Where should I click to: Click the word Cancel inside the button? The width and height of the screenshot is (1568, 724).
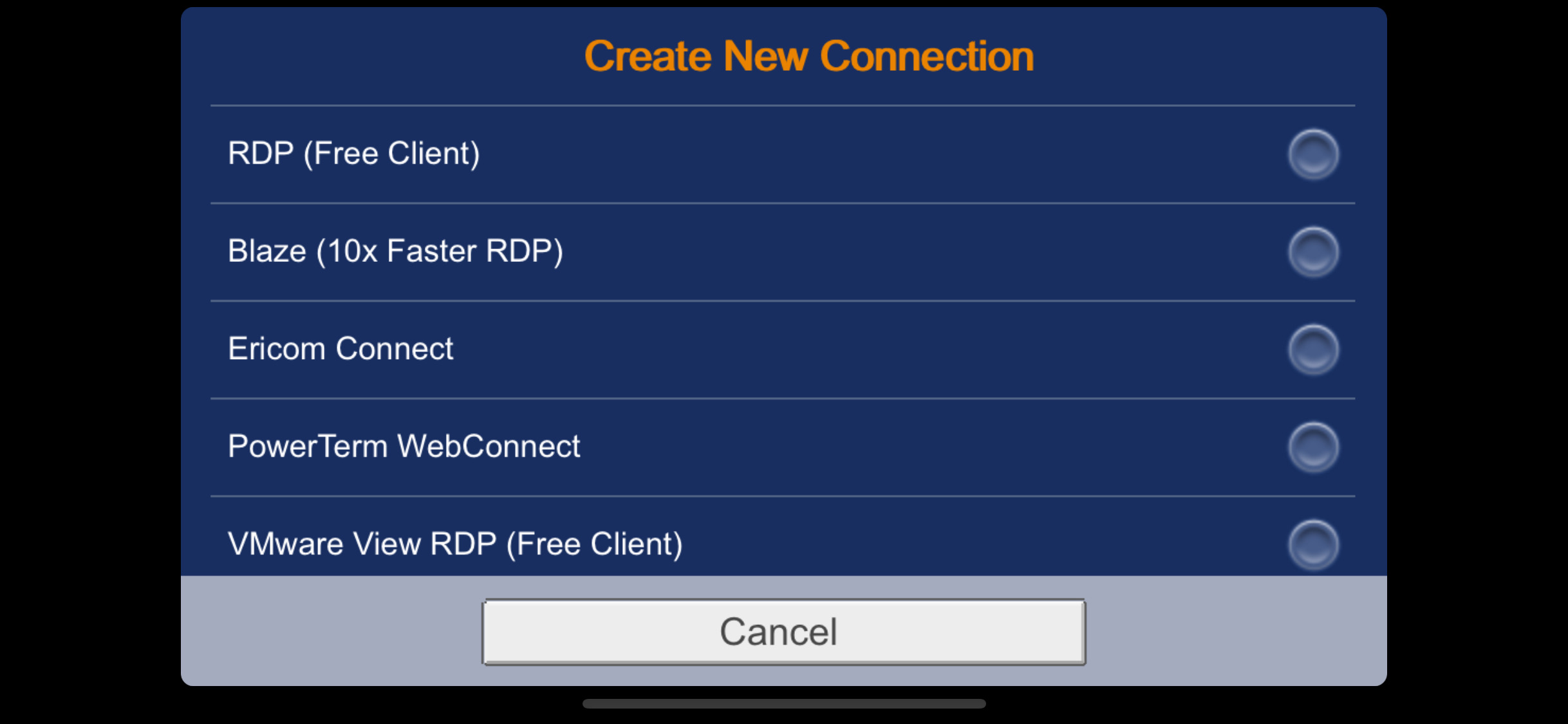click(x=778, y=631)
